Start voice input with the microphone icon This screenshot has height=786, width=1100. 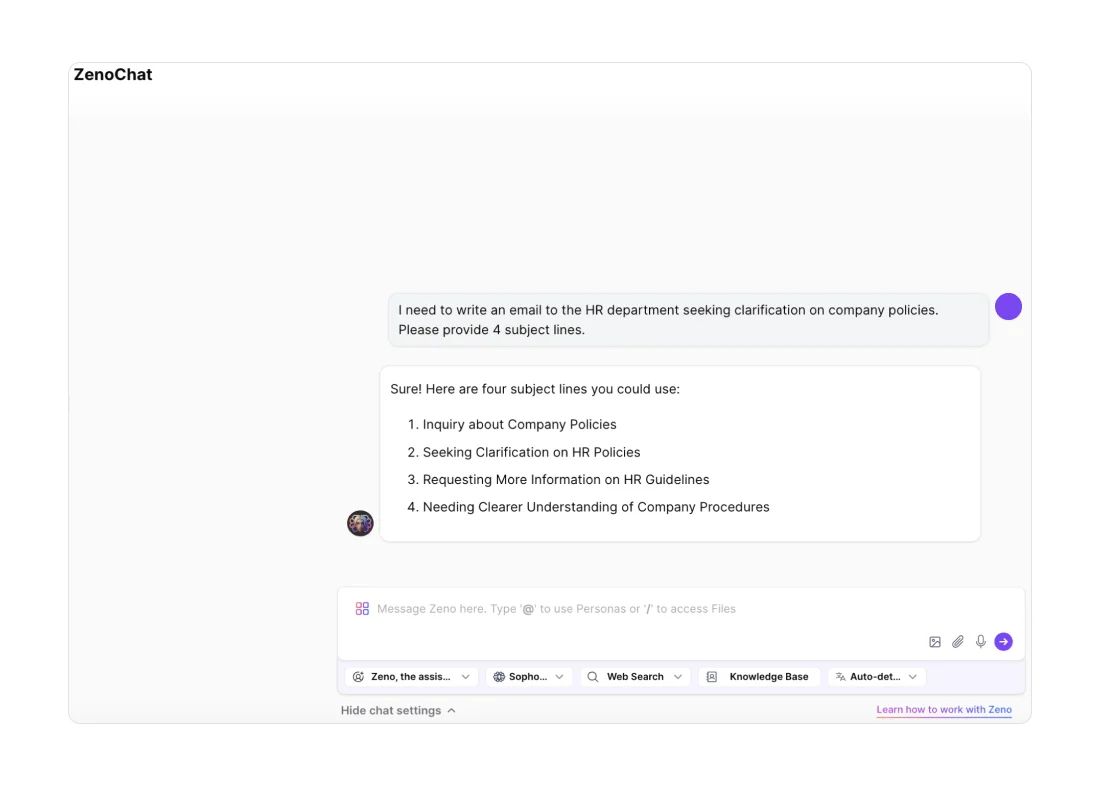(x=981, y=641)
